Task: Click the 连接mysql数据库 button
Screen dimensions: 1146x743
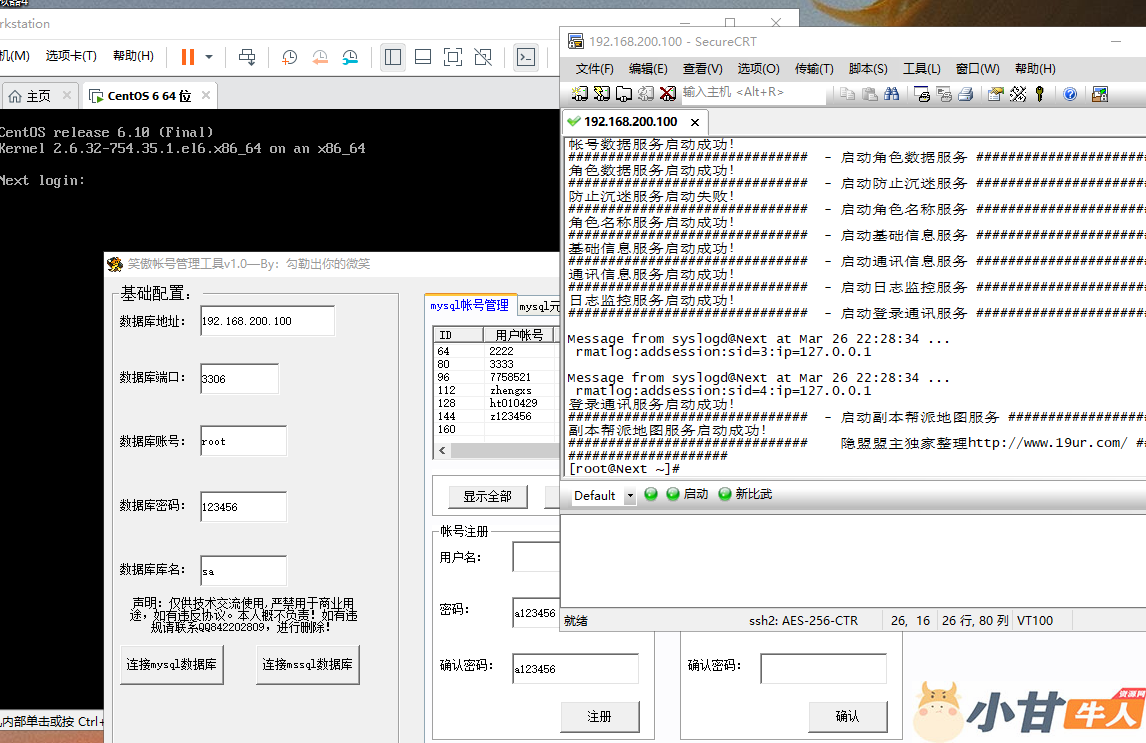Action: tap(173, 664)
